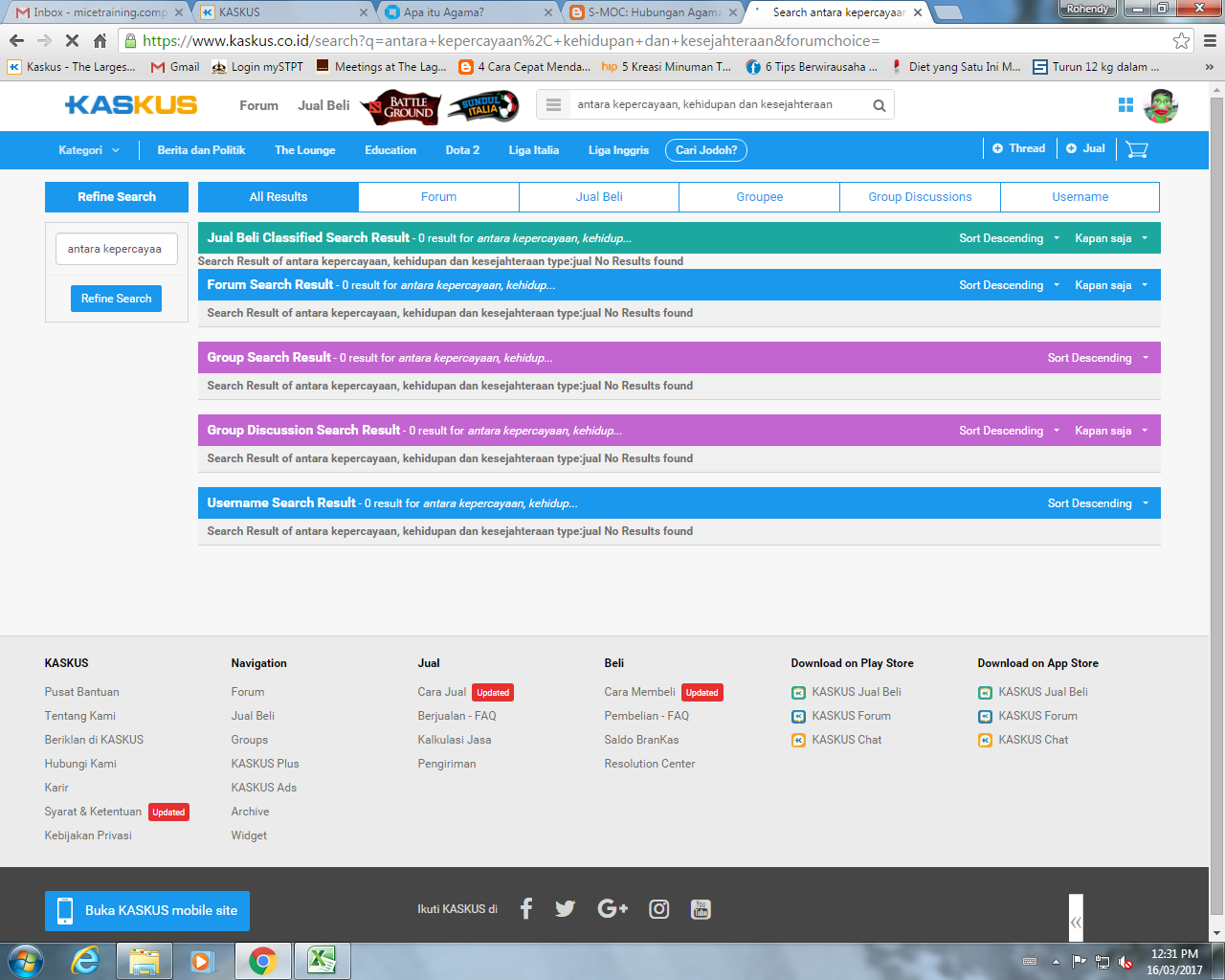Open the blue grid apps icon
This screenshot has height=980, width=1225.
pos(1125,105)
